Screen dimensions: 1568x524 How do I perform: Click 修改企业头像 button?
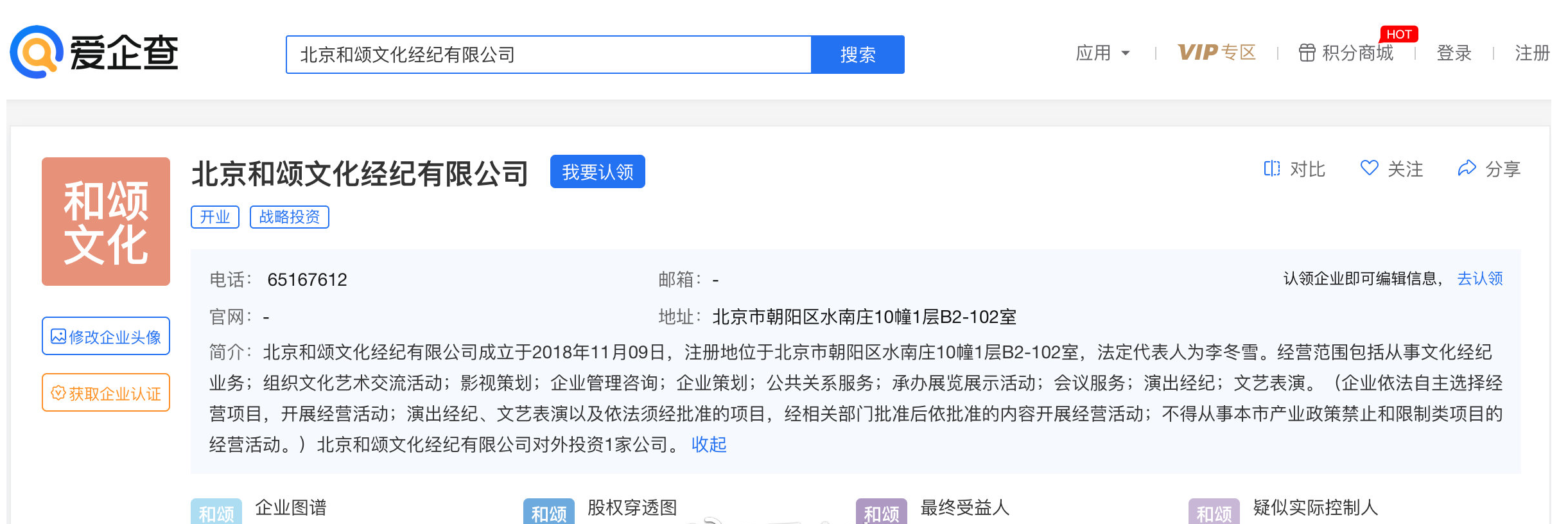click(106, 336)
